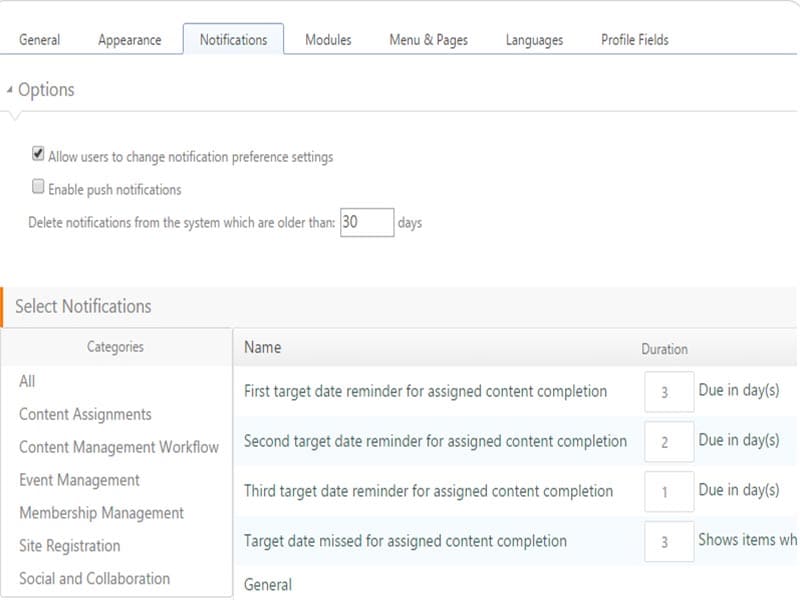The height and width of the screenshot is (600, 800).
Task: Open Membership Management category
Action: pyautogui.click(x=101, y=513)
